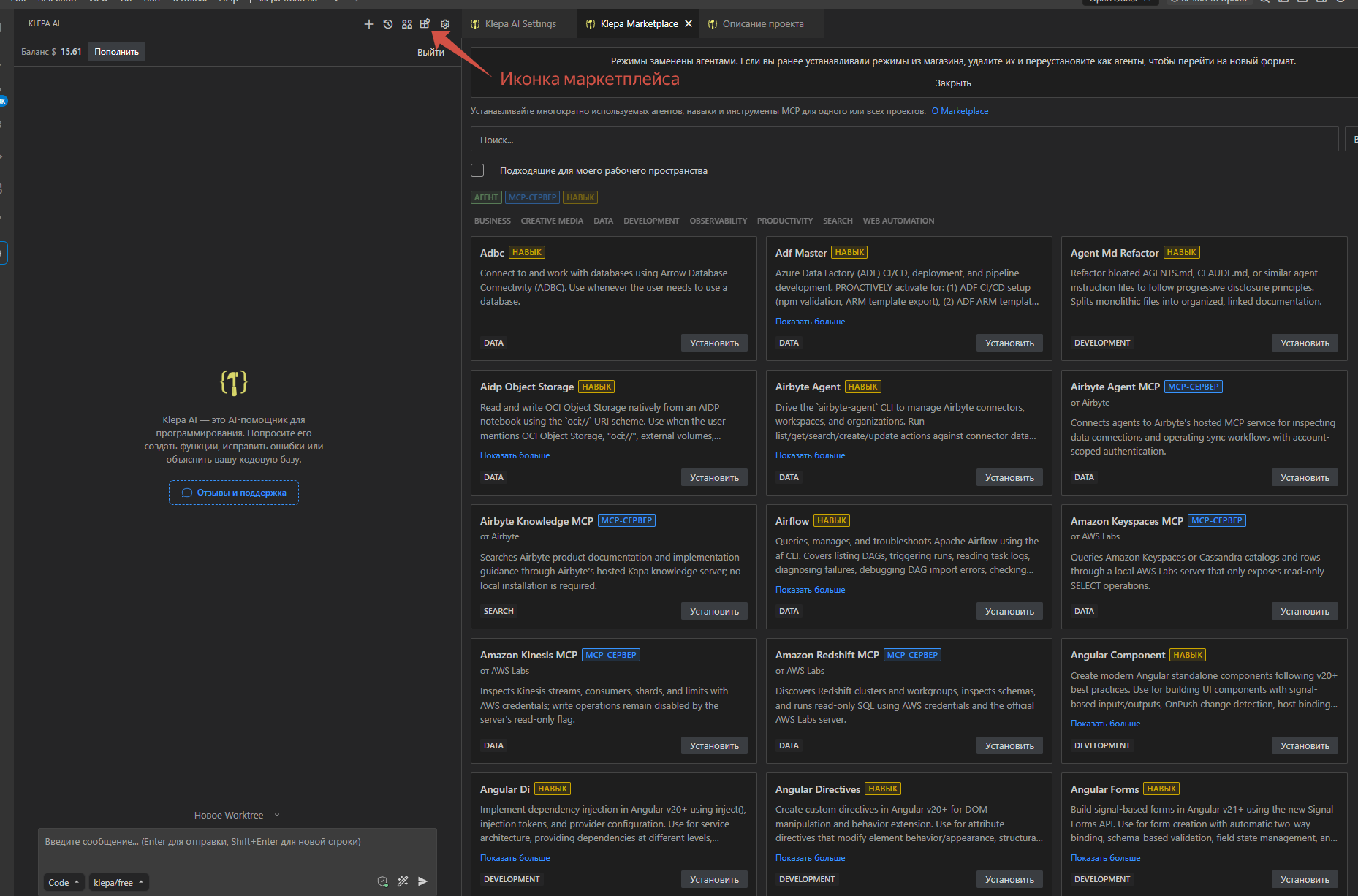This screenshot has width=1358, height=896.
Task: Open Отзывы и поддержка feedback button
Action: pyautogui.click(x=234, y=493)
